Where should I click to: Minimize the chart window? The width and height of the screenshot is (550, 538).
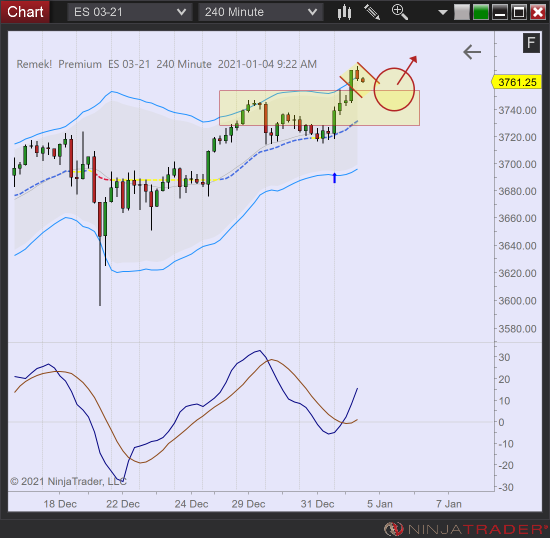499,12
